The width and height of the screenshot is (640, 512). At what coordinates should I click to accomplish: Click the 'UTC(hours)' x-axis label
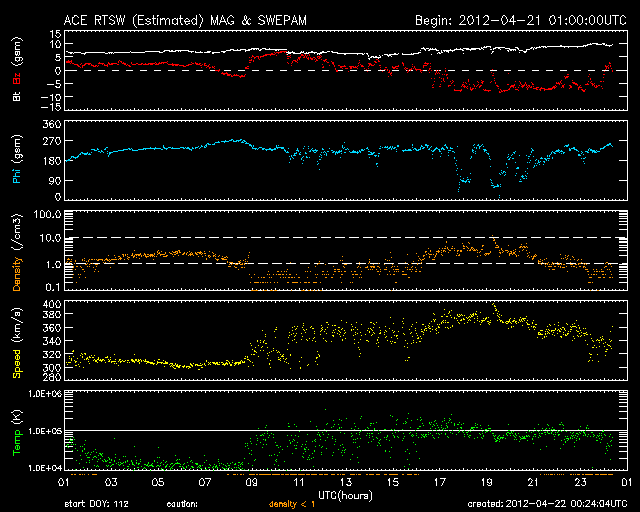point(345,495)
